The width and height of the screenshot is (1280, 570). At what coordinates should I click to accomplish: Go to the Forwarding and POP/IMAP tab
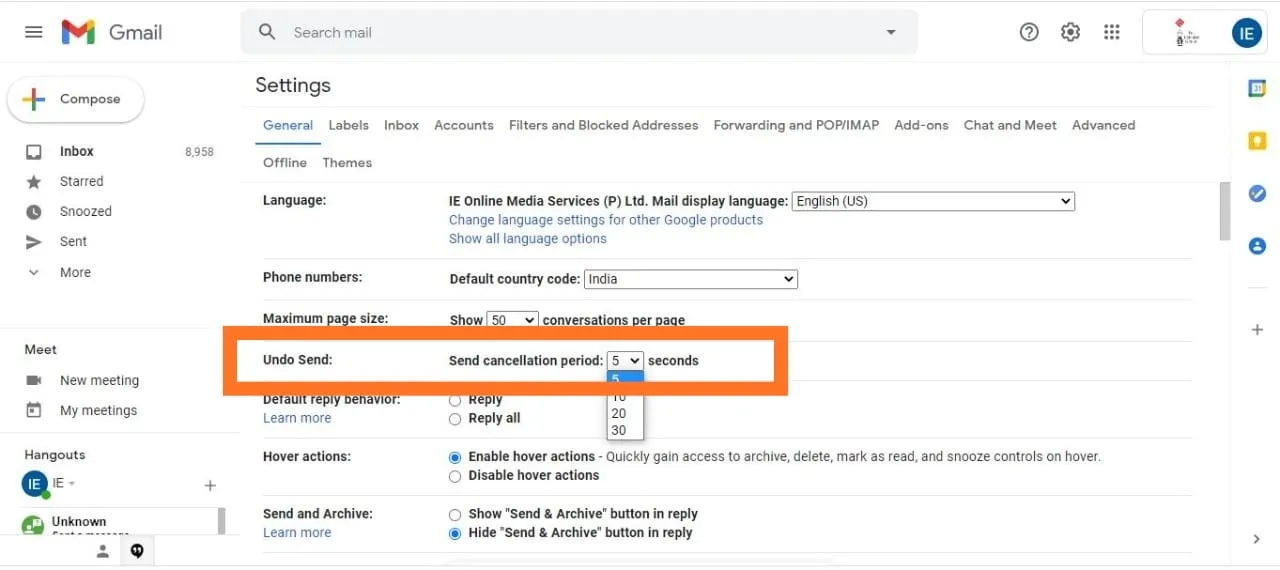796,125
